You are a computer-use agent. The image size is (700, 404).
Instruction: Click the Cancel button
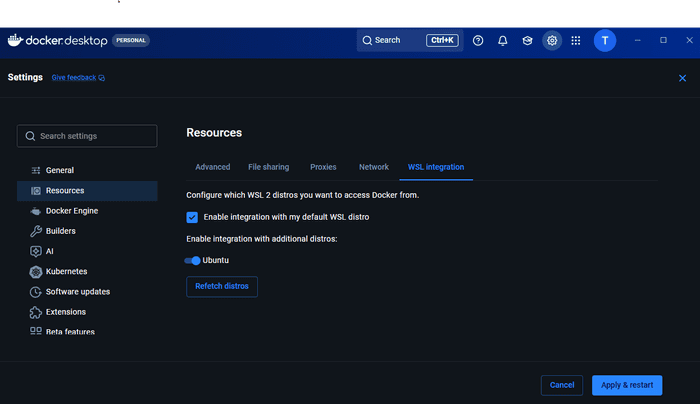coord(562,385)
